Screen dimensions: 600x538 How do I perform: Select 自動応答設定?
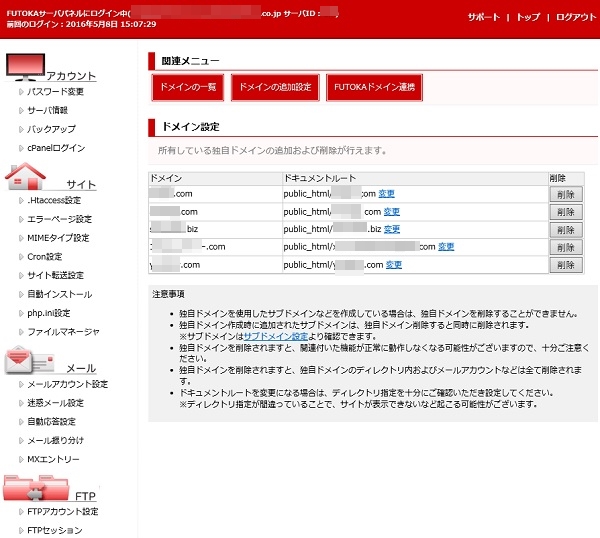pos(51,422)
